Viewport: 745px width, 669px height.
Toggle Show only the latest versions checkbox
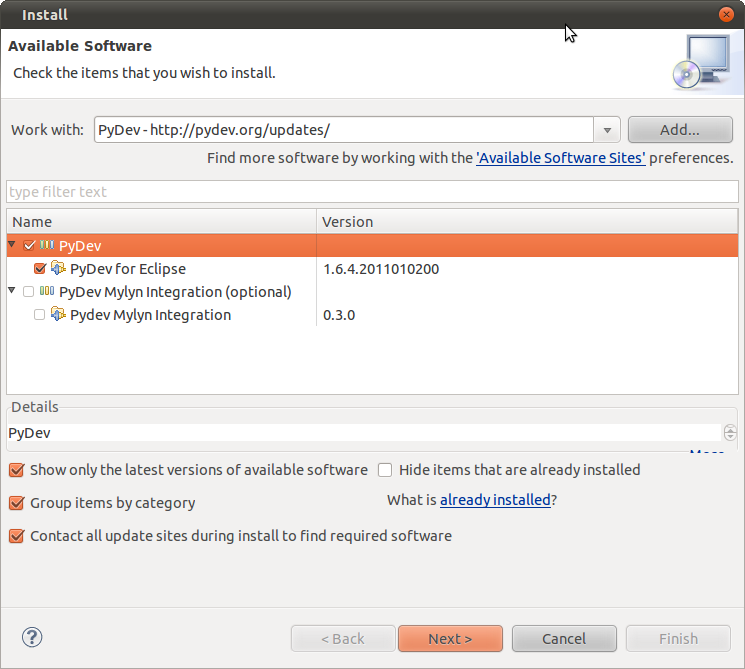[x=17, y=470]
